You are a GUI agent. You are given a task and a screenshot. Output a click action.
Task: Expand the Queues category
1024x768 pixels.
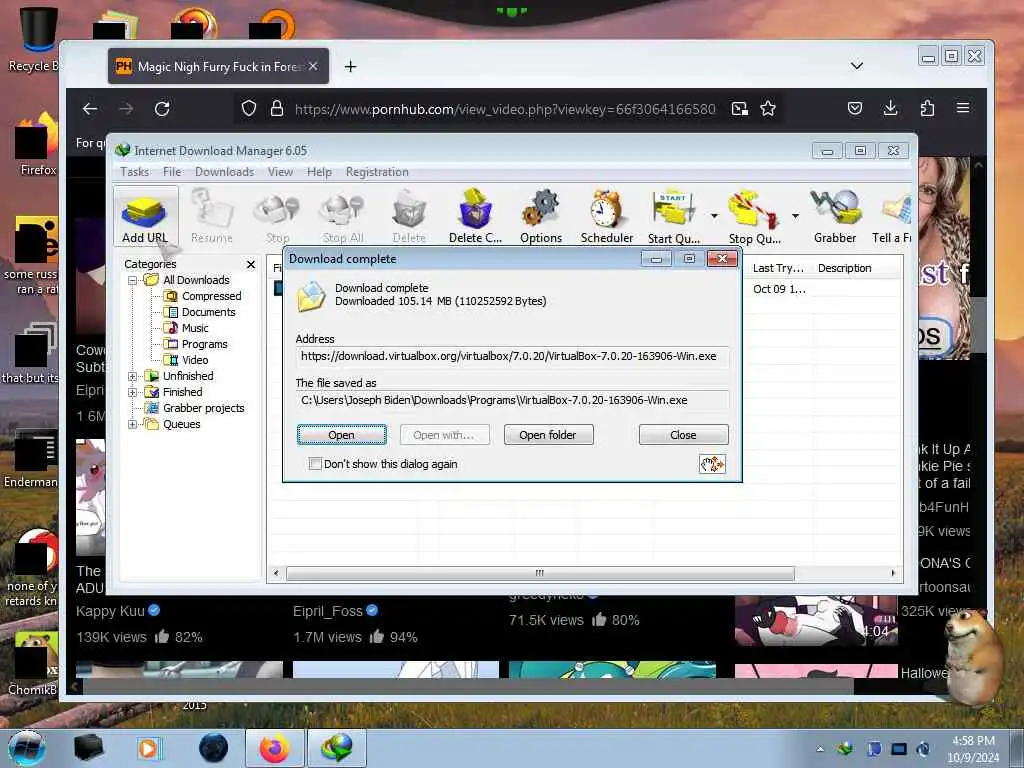pos(133,424)
